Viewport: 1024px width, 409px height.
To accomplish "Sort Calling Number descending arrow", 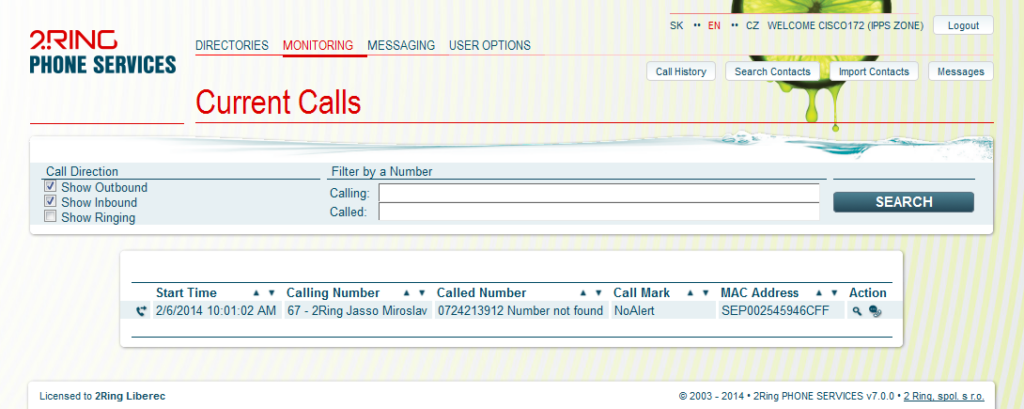I will coord(422,293).
